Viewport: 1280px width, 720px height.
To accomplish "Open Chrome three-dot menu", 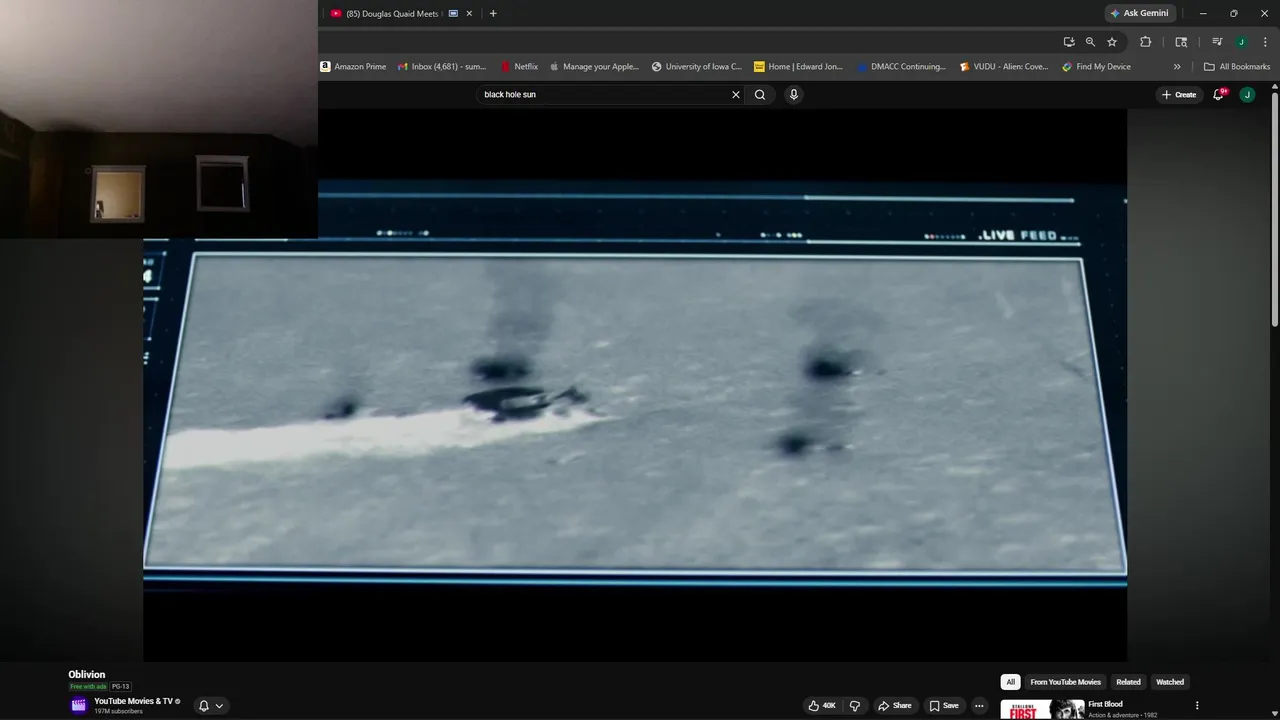I will pos(1265,42).
